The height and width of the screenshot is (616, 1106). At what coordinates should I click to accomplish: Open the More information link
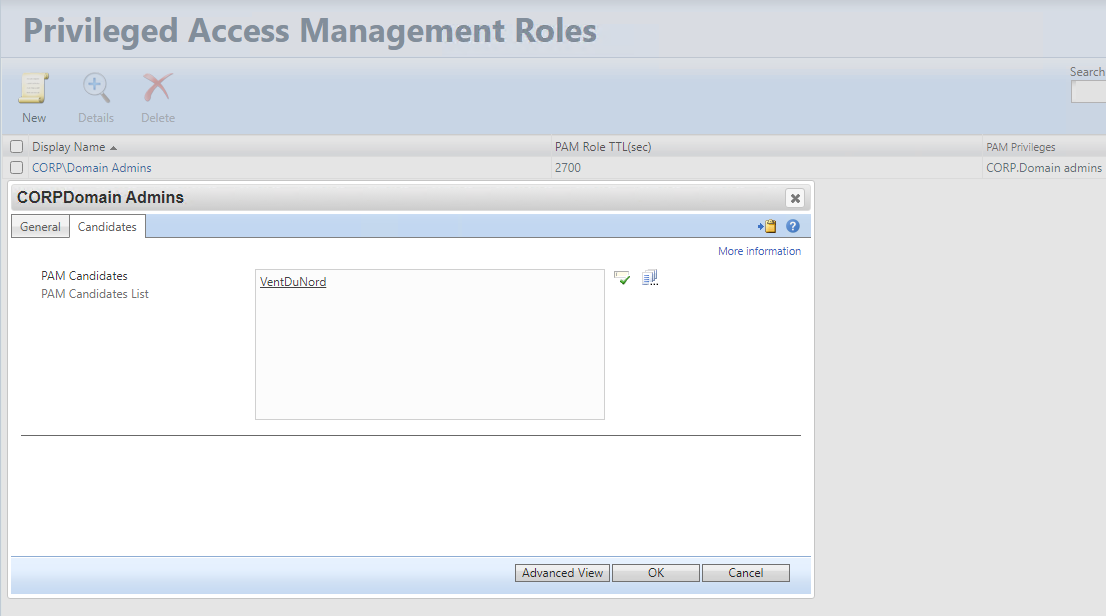coord(759,251)
